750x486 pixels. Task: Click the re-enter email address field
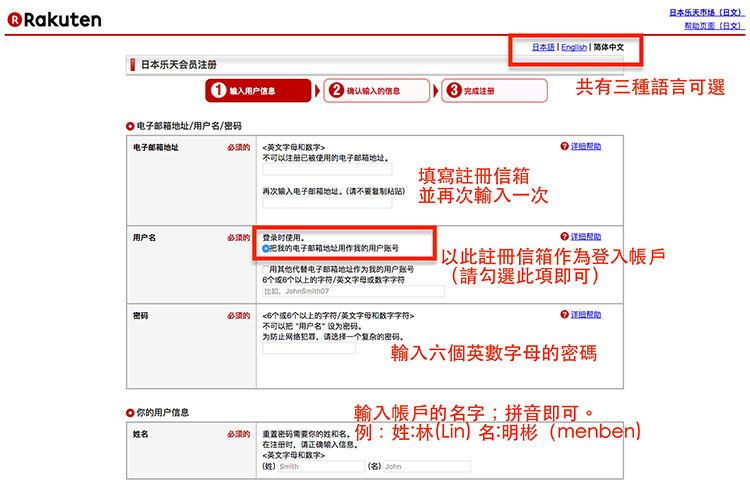pyautogui.click(x=327, y=203)
